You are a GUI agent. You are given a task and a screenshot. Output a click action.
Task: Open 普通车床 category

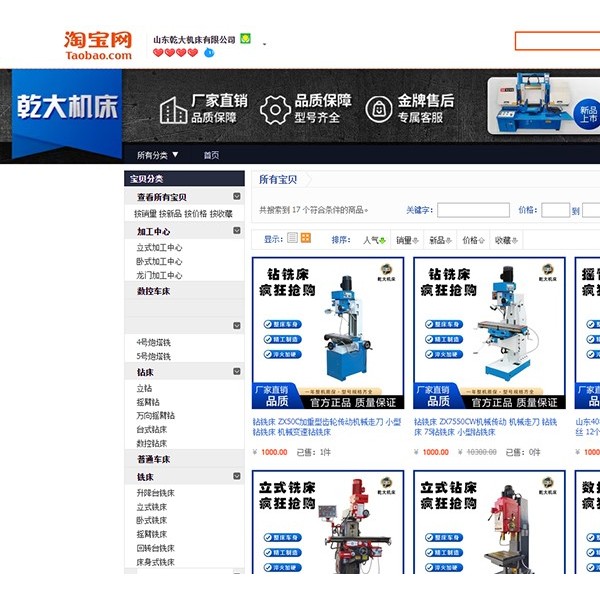pos(154,459)
